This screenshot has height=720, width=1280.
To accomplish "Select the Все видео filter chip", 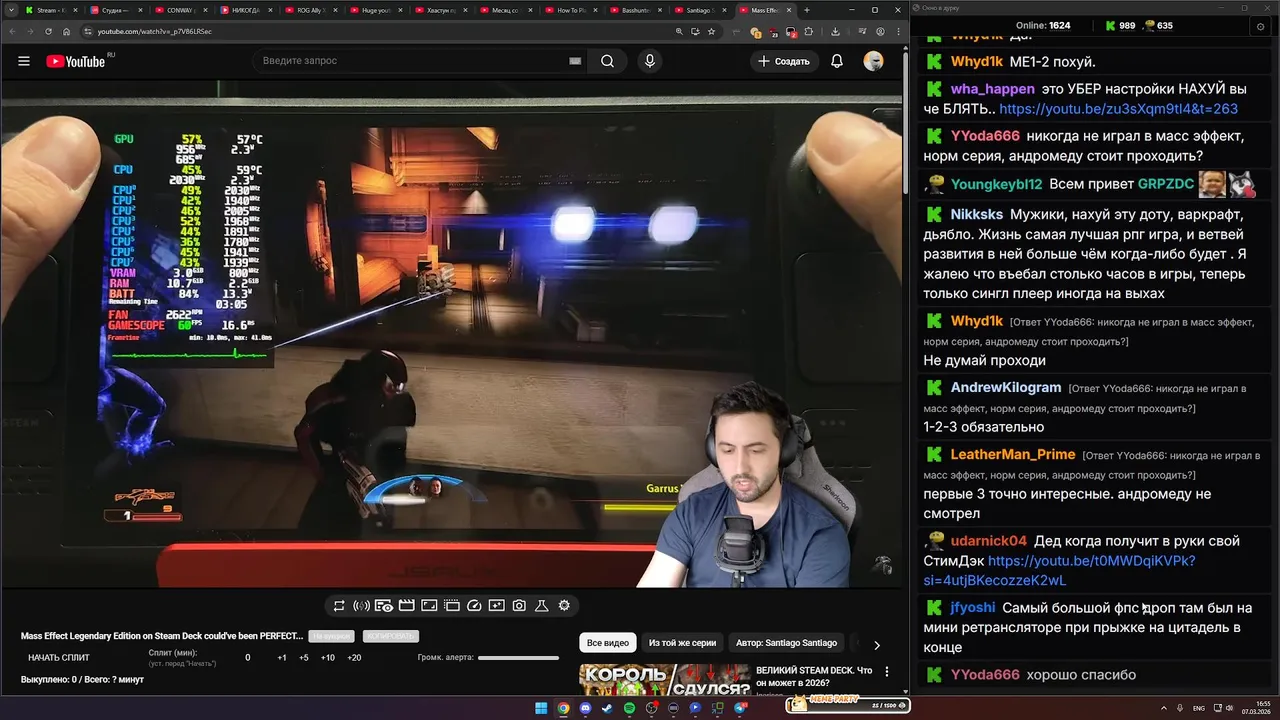I will click(608, 643).
